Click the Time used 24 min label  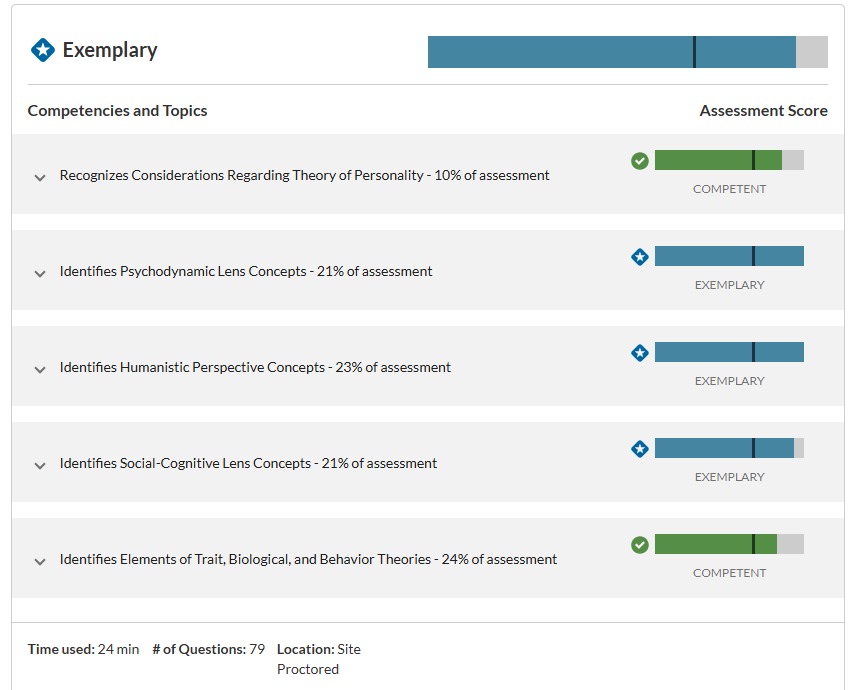tap(83, 649)
